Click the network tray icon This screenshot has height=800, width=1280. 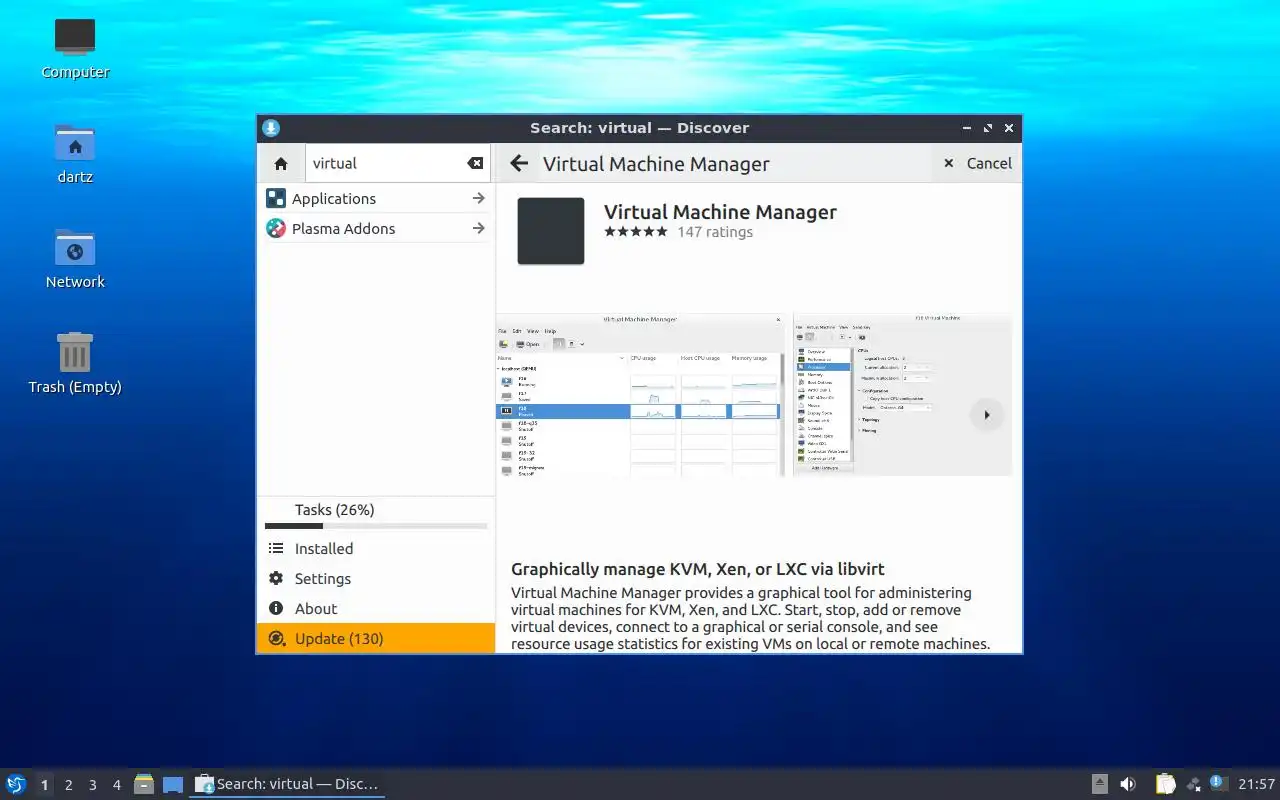tap(1193, 784)
